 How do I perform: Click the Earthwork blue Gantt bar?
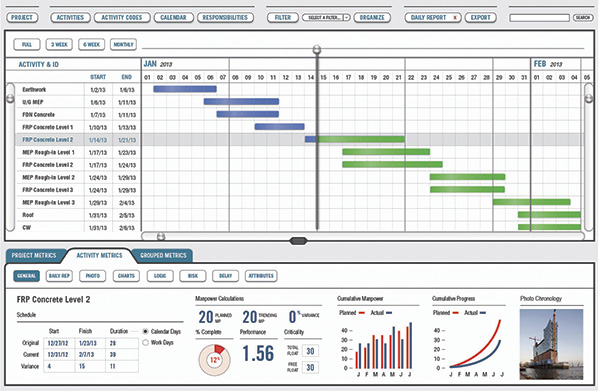(185, 89)
